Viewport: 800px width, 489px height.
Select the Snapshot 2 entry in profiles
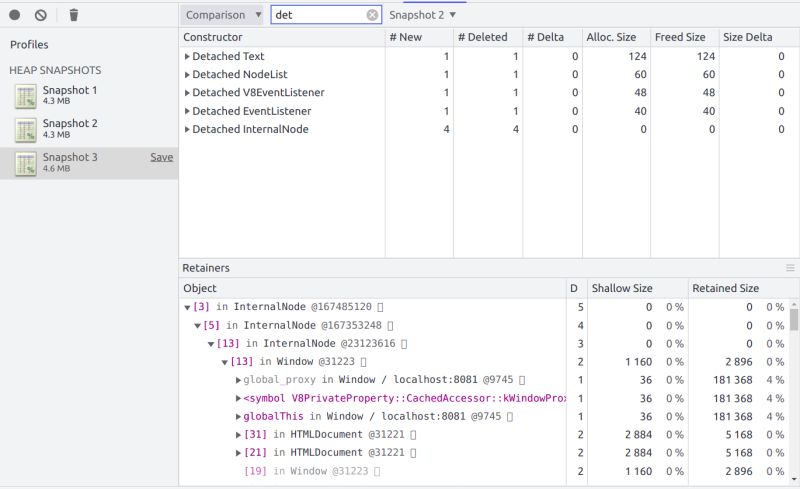click(89, 130)
